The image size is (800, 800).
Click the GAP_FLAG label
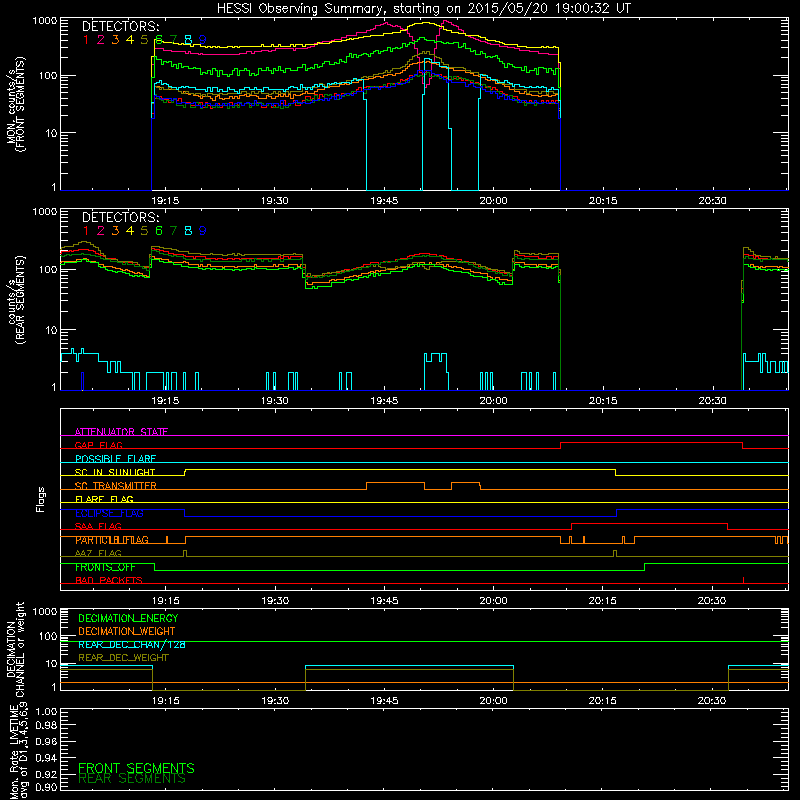tap(98, 445)
